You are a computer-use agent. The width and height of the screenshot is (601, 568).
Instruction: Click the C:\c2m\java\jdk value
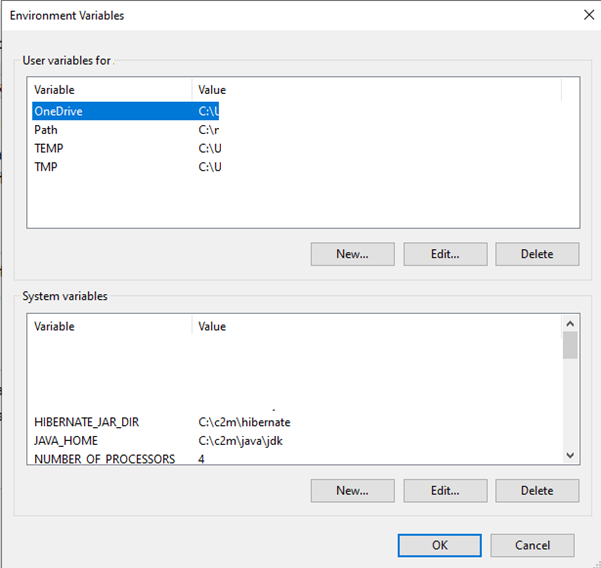tap(240, 440)
